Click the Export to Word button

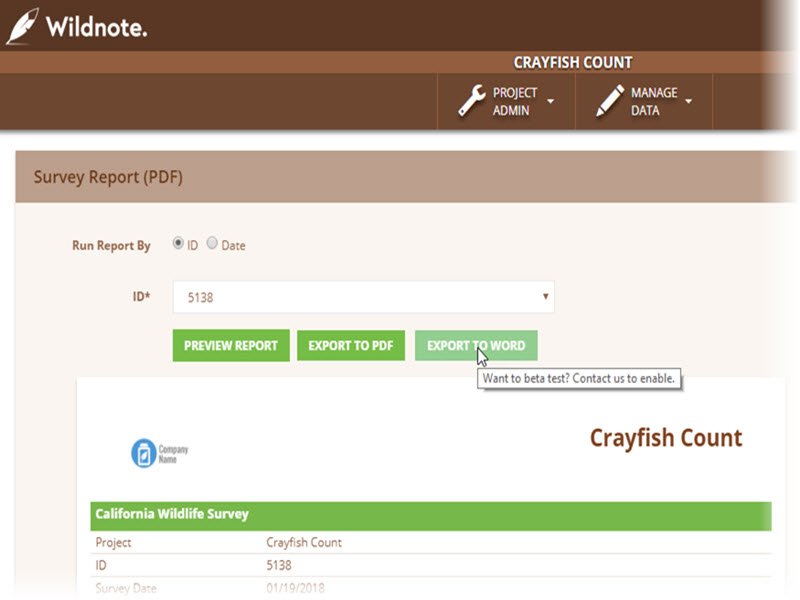[x=476, y=345]
